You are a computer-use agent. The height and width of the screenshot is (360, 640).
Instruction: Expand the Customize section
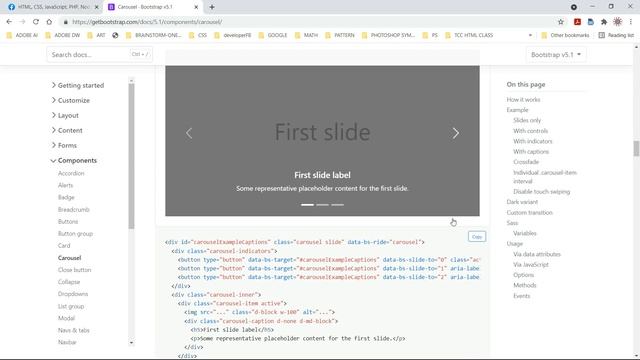(70, 100)
